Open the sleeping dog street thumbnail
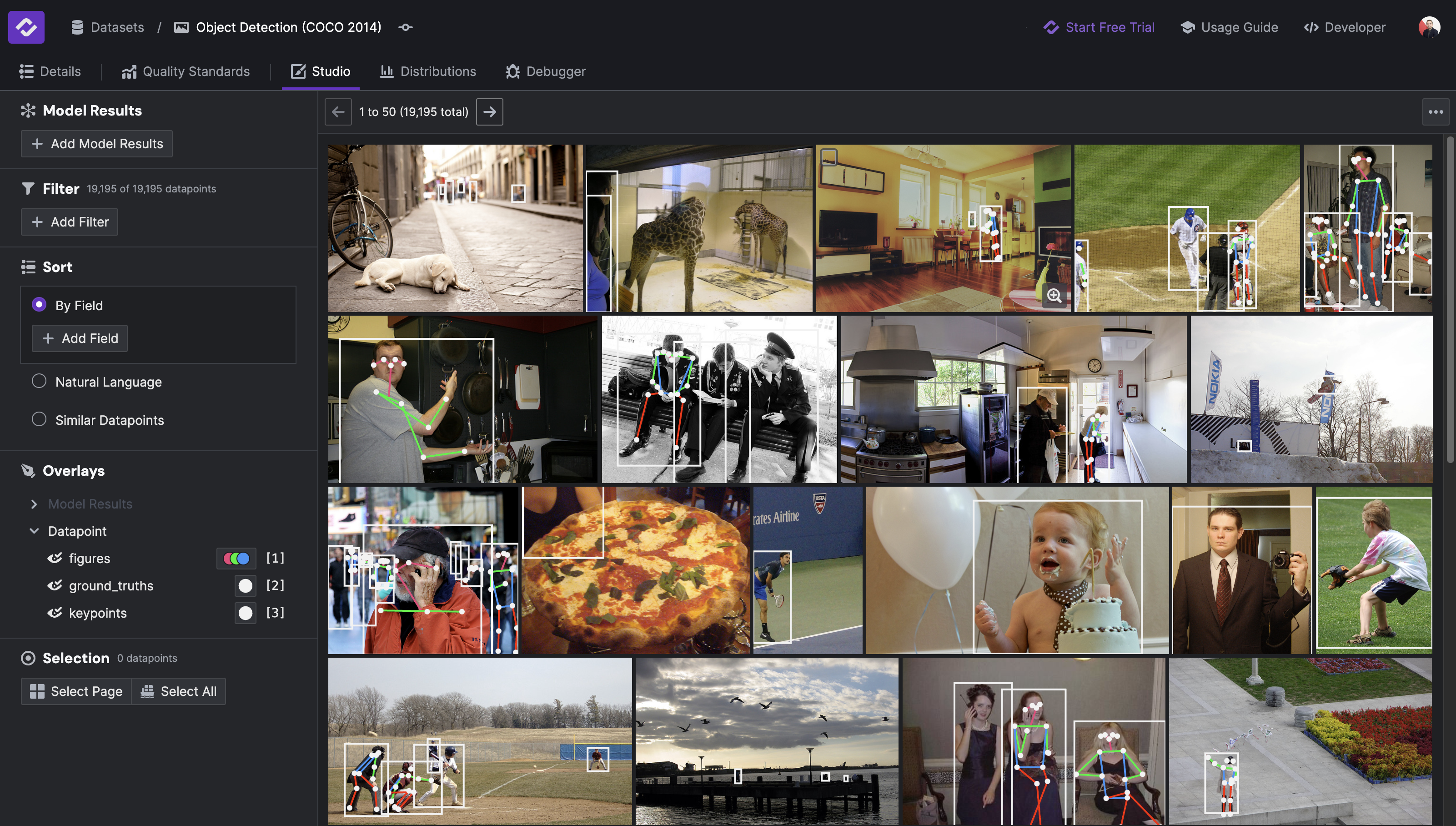1456x826 pixels. click(455, 228)
